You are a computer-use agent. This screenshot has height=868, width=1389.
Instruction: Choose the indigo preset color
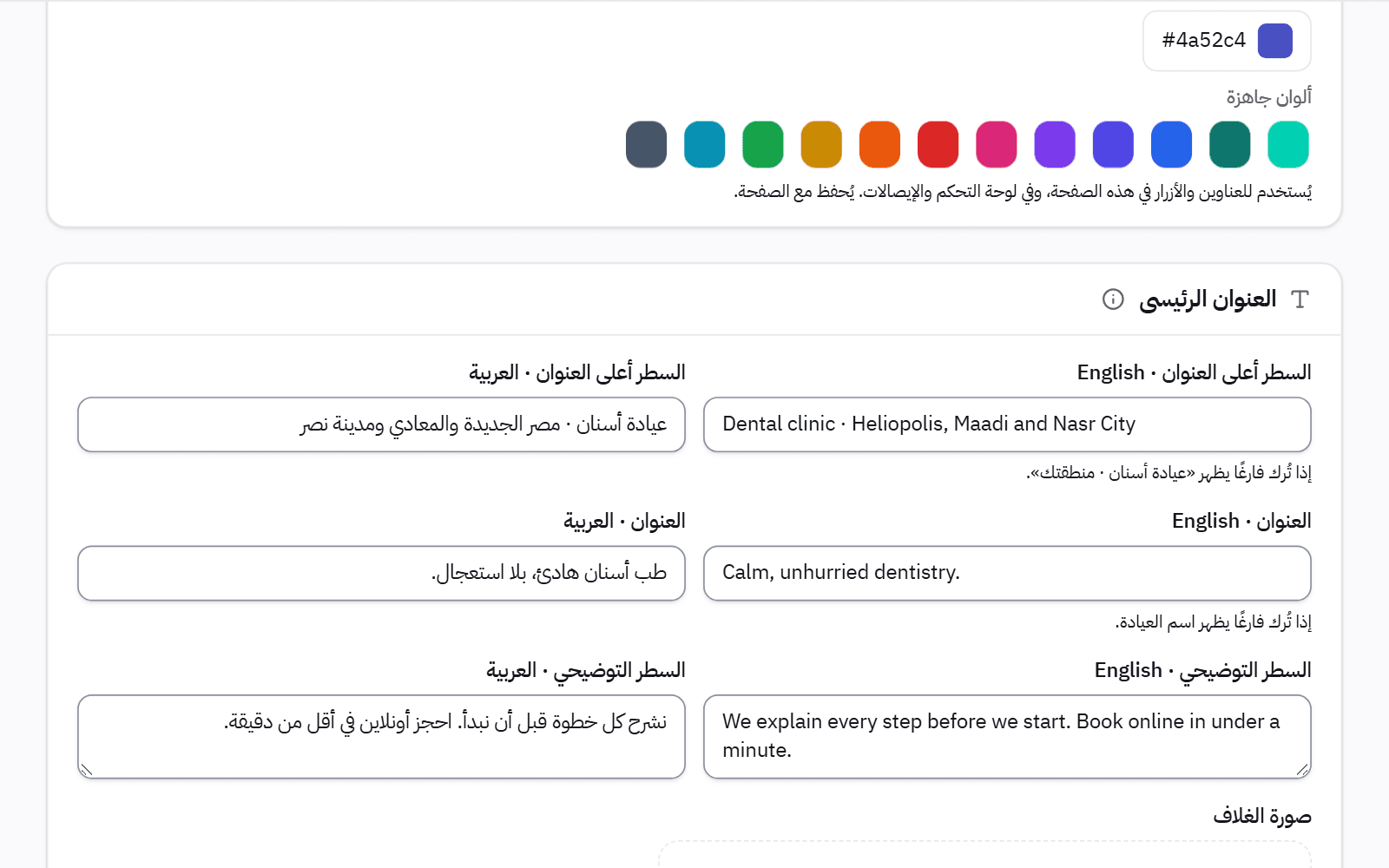(x=1113, y=144)
